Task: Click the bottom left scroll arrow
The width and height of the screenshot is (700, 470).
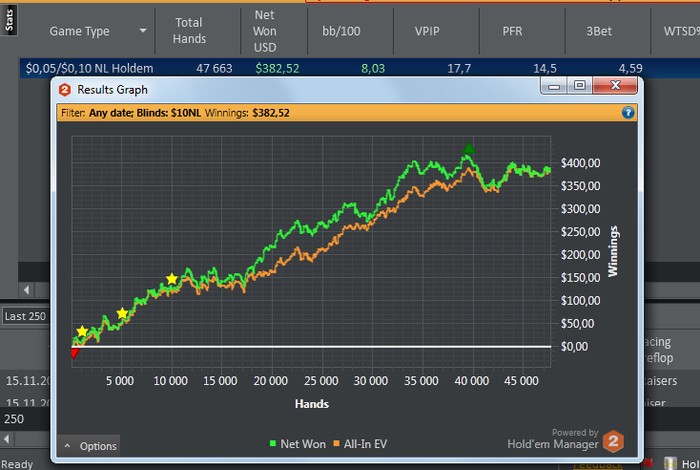Action: pyautogui.click(x=6, y=439)
